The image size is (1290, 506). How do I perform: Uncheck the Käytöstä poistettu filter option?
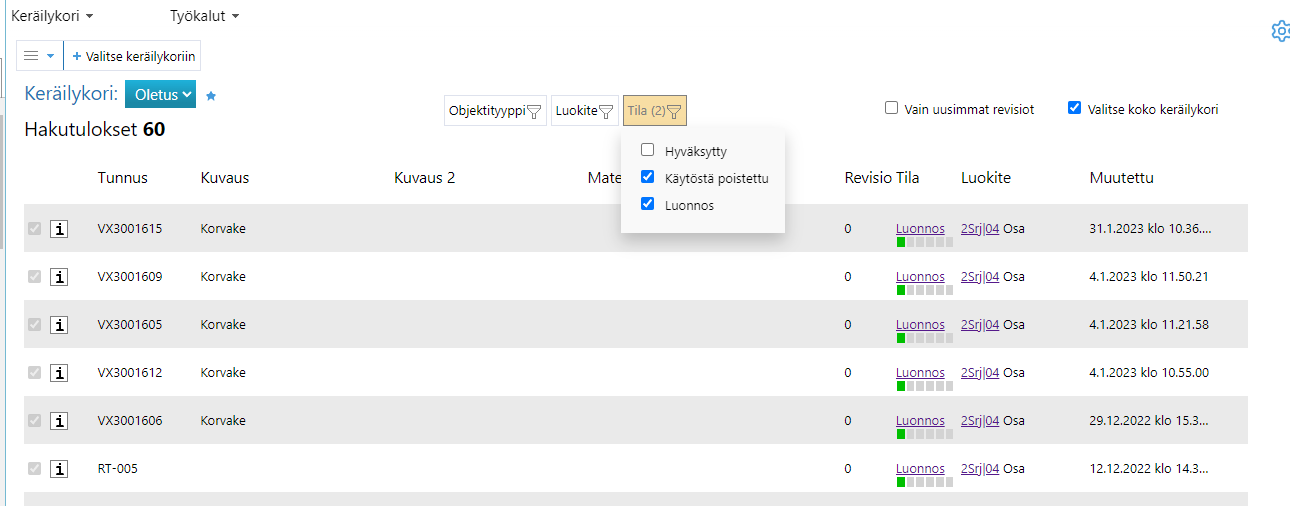(x=648, y=178)
